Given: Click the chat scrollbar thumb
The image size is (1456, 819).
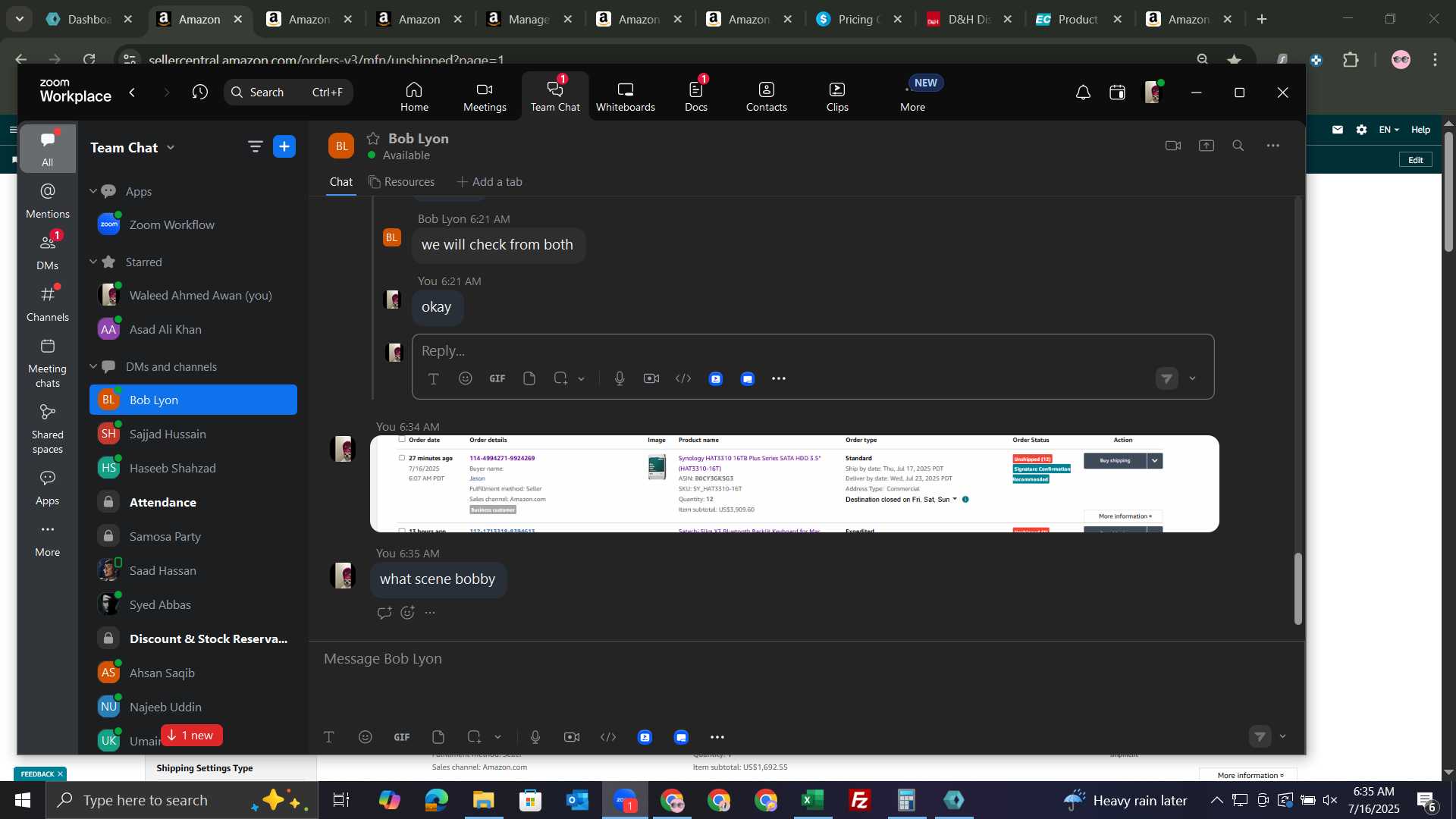Looking at the screenshot, I should click(x=1298, y=588).
